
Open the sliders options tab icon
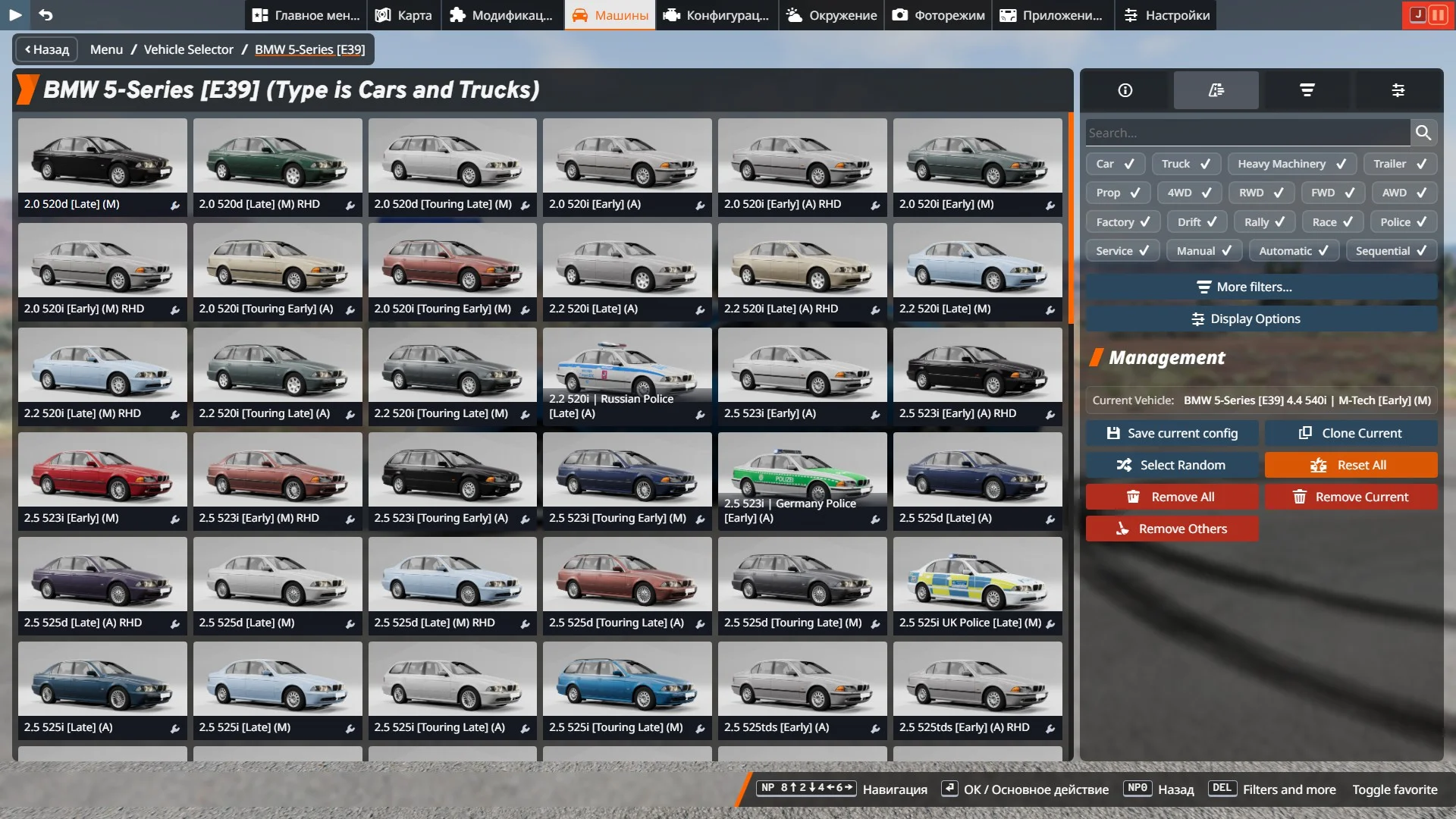tap(1398, 90)
